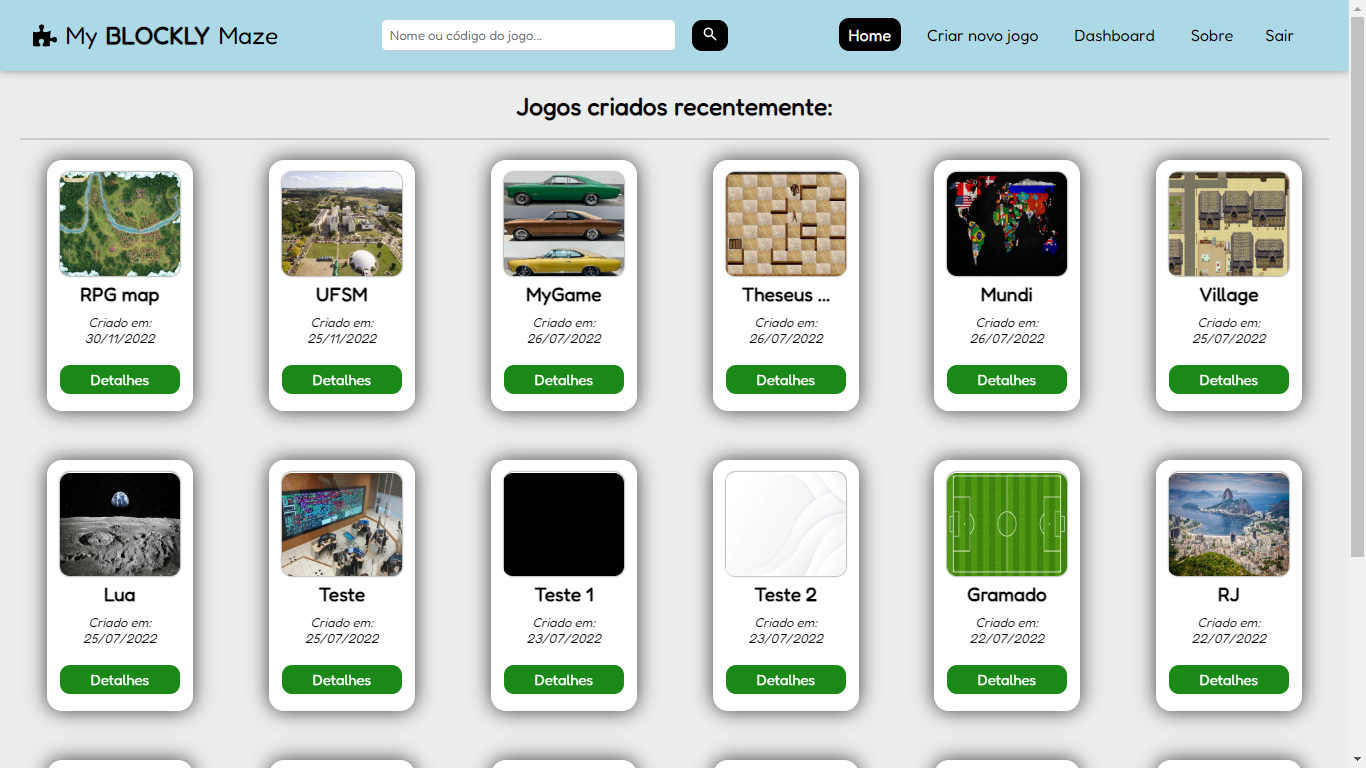This screenshot has width=1366, height=768.
Task: Click the 'Teste 2' game title
Action: [786, 595]
